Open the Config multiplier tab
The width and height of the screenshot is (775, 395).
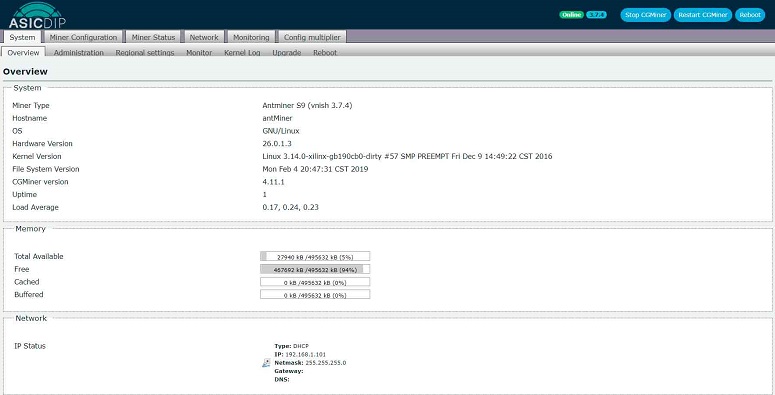pyautogui.click(x=312, y=37)
